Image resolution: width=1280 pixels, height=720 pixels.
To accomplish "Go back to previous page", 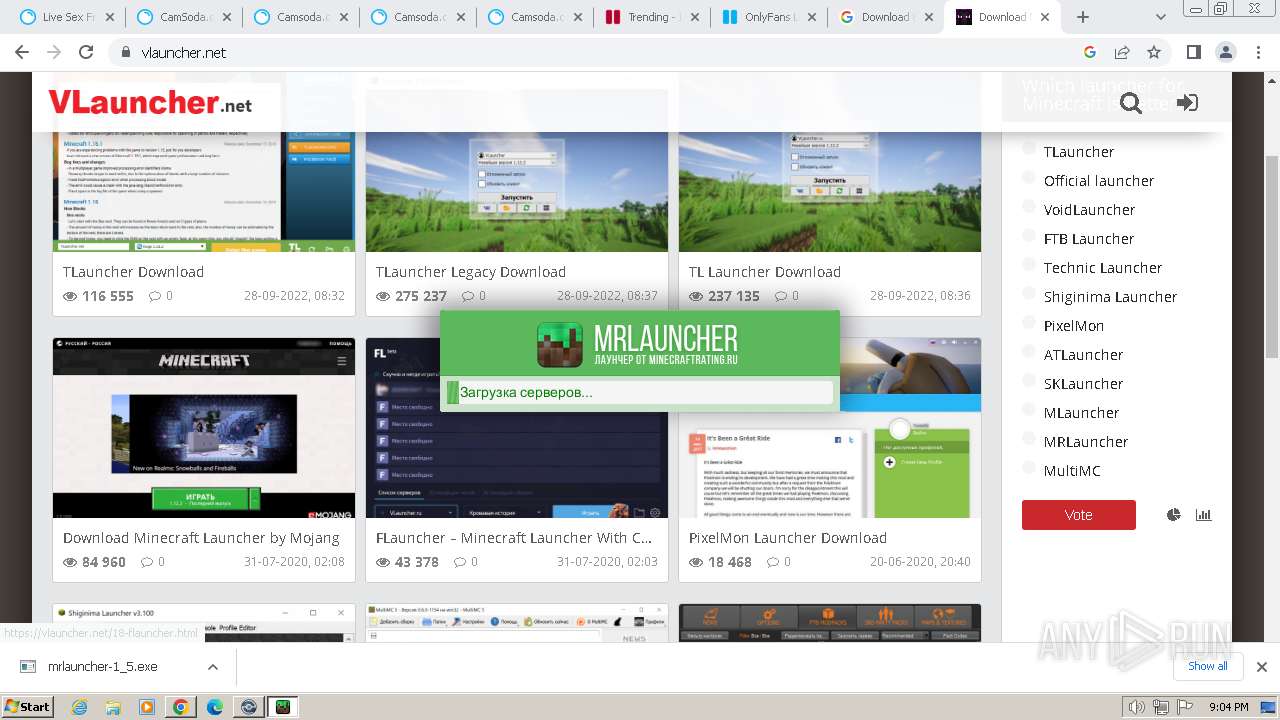I will point(22,52).
